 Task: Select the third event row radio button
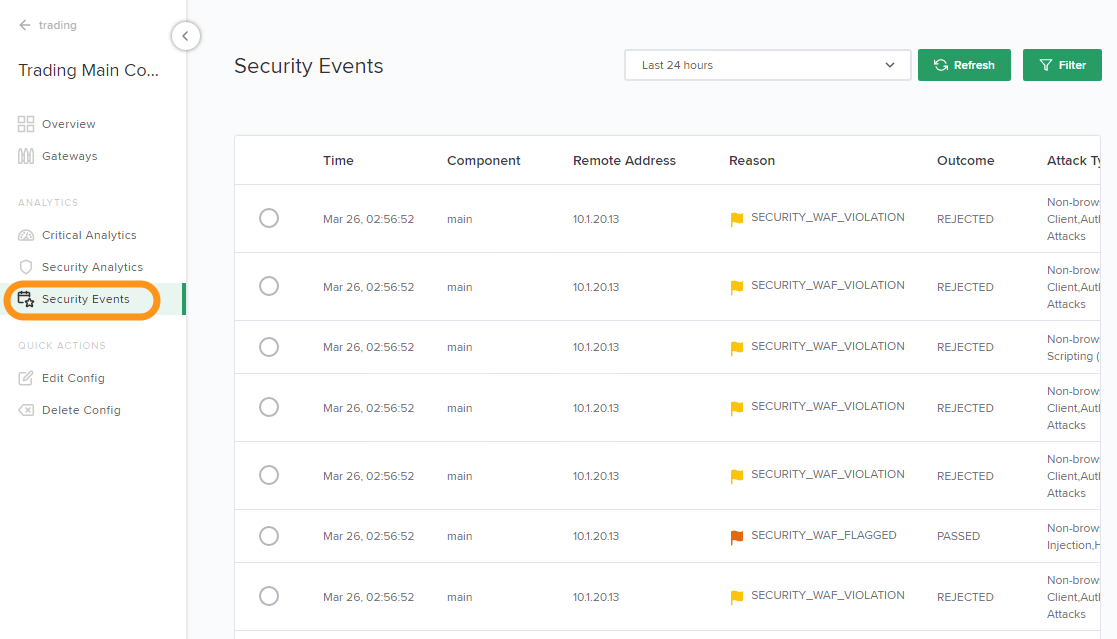(x=269, y=347)
